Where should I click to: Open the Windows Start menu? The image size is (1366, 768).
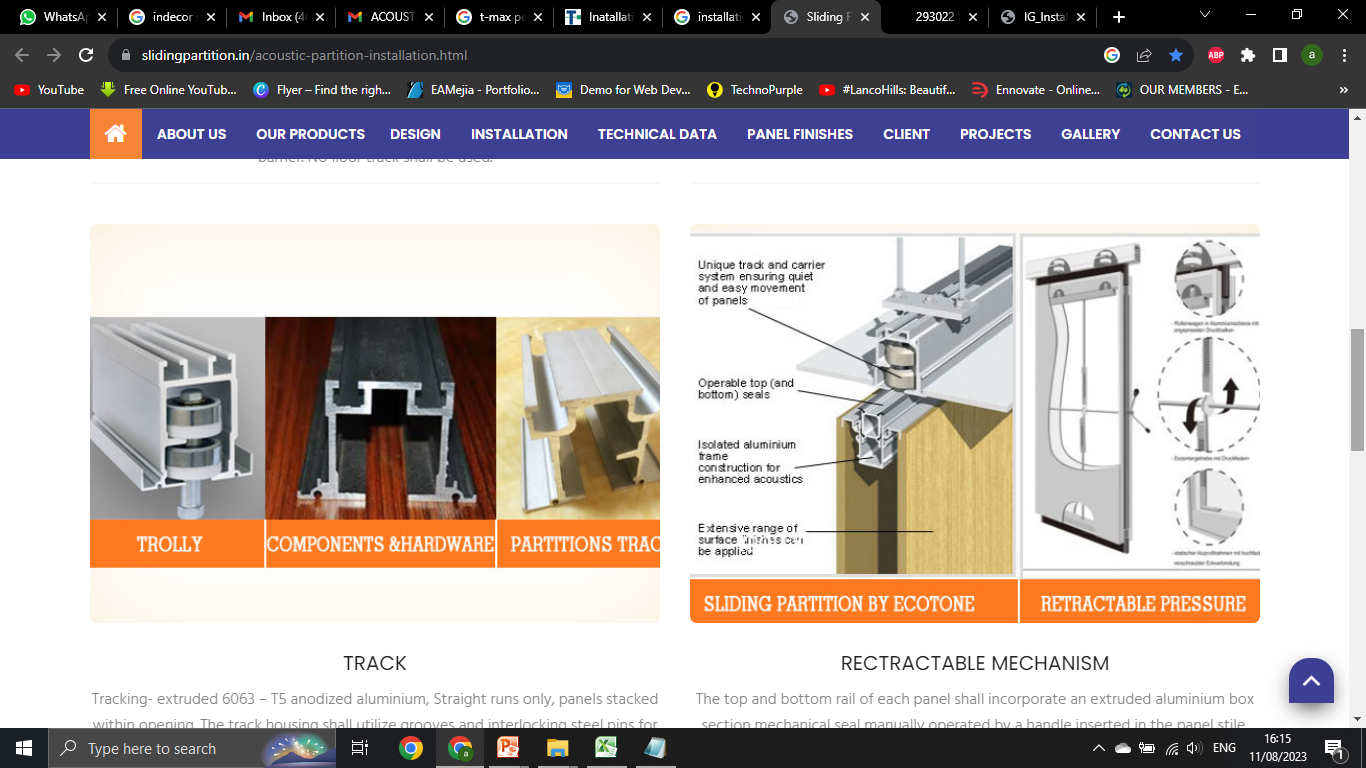pyautogui.click(x=24, y=748)
